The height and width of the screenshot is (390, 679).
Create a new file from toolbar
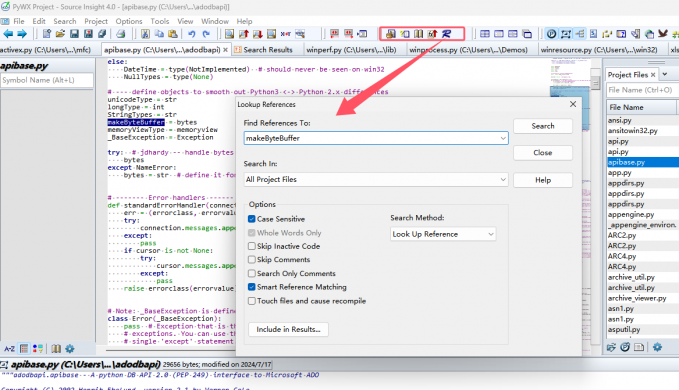point(46,34)
